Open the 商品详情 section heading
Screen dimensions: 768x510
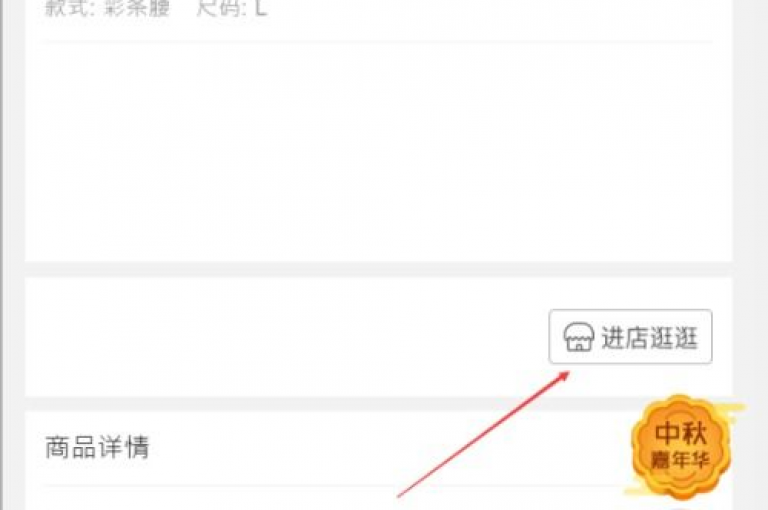tap(97, 447)
